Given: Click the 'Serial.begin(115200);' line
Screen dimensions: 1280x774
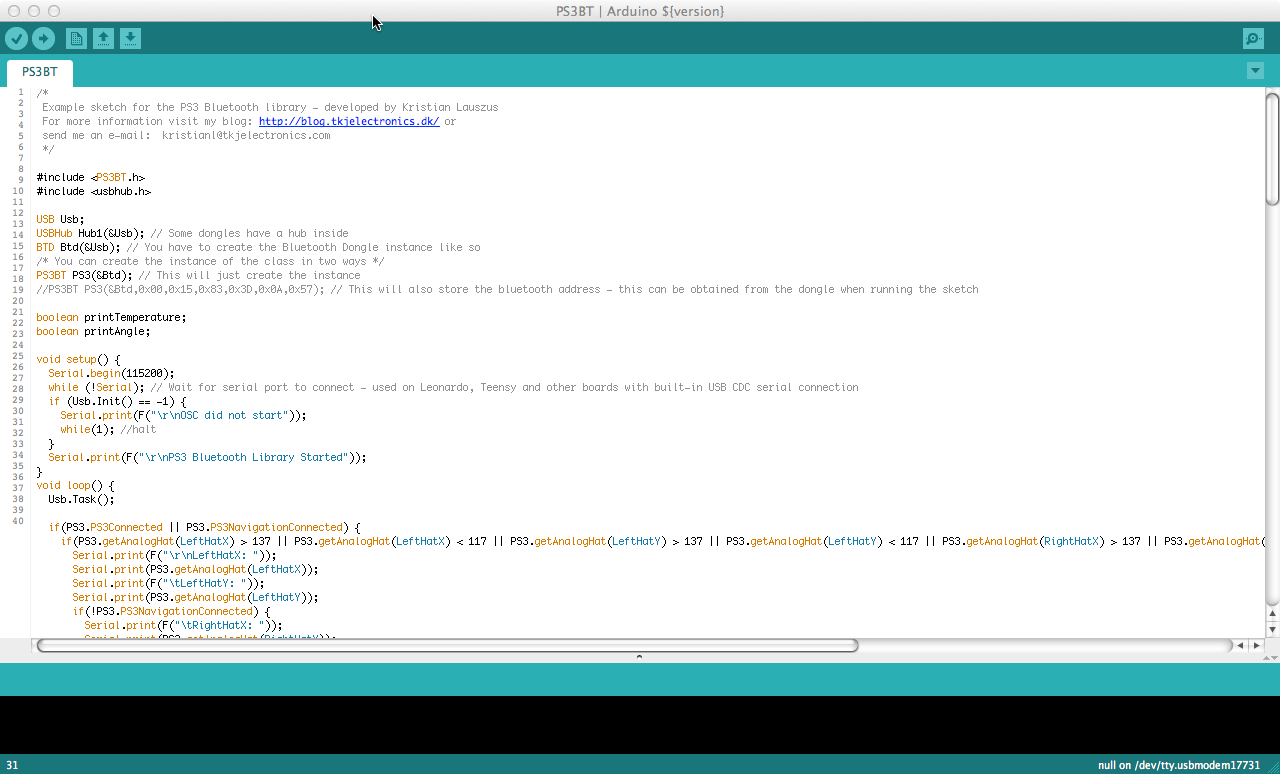Looking at the screenshot, I should (x=111, y=373).
